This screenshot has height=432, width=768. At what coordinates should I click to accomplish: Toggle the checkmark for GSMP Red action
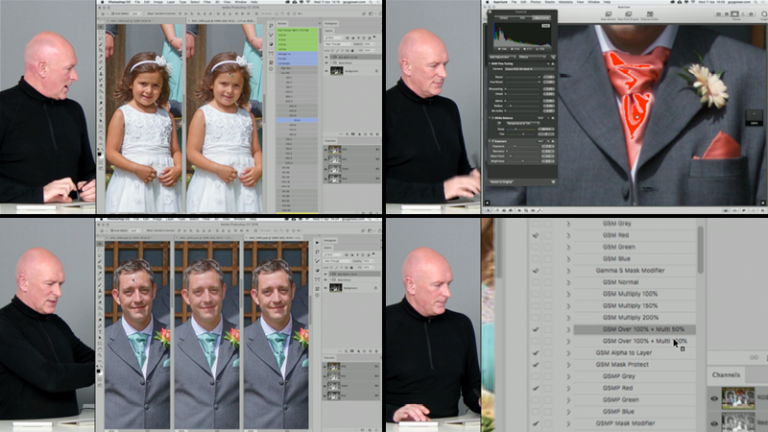point(536,388)
